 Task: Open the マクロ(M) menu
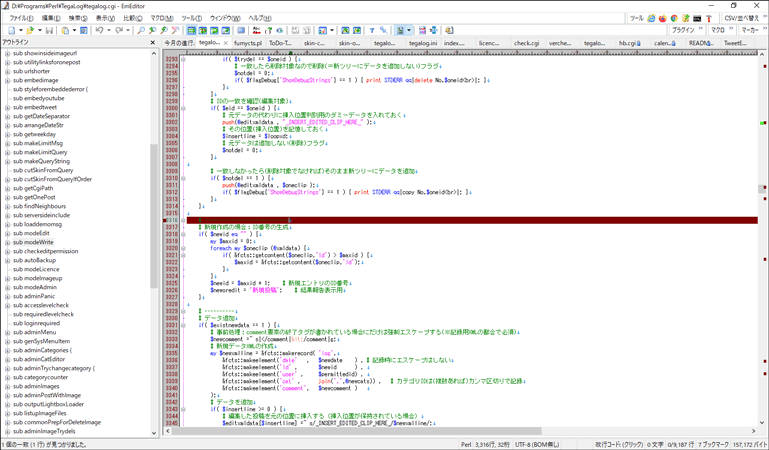162,18
